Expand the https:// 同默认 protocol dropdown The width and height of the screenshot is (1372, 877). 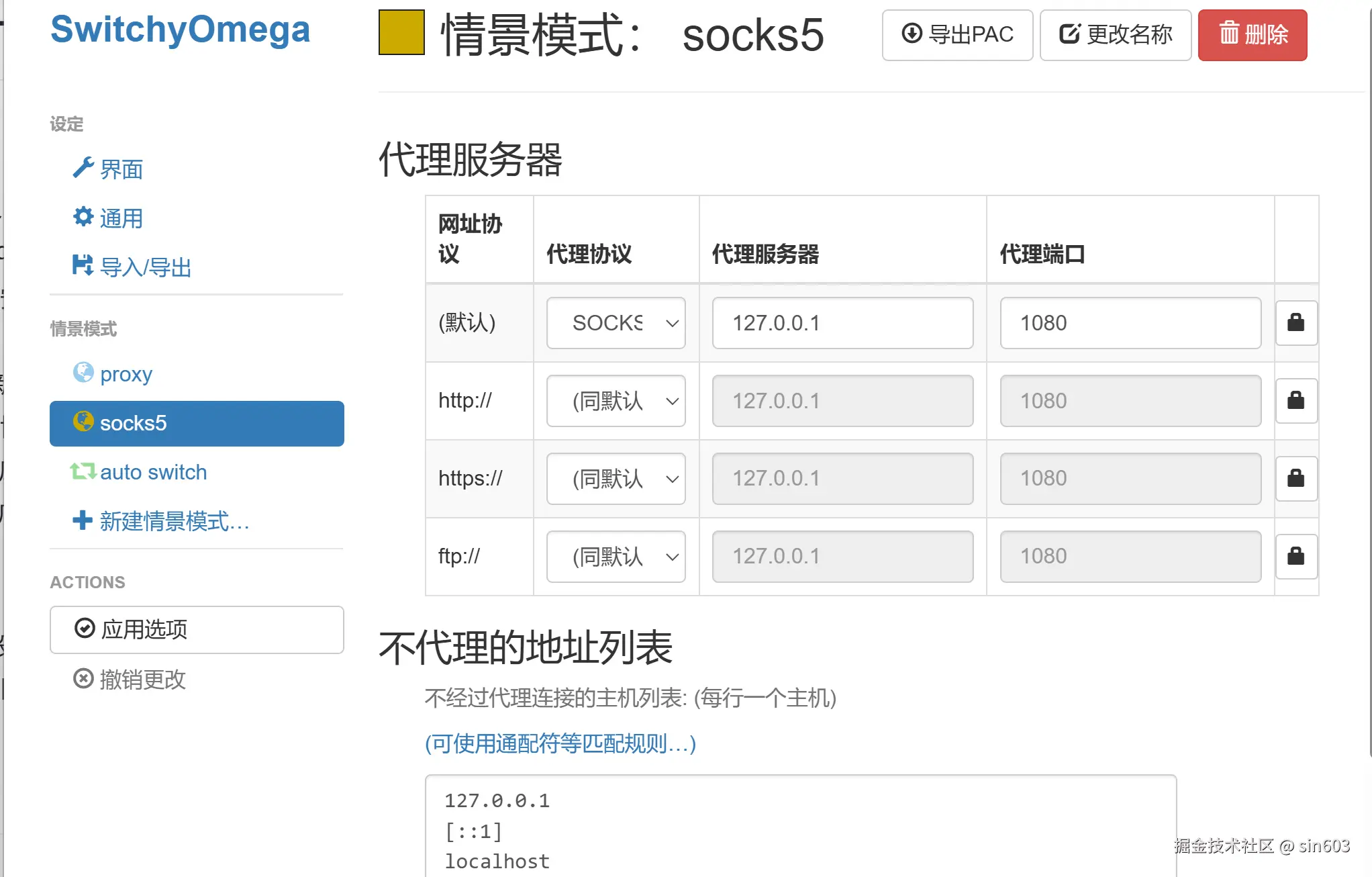pyautogui.click(x=615, y=479)
